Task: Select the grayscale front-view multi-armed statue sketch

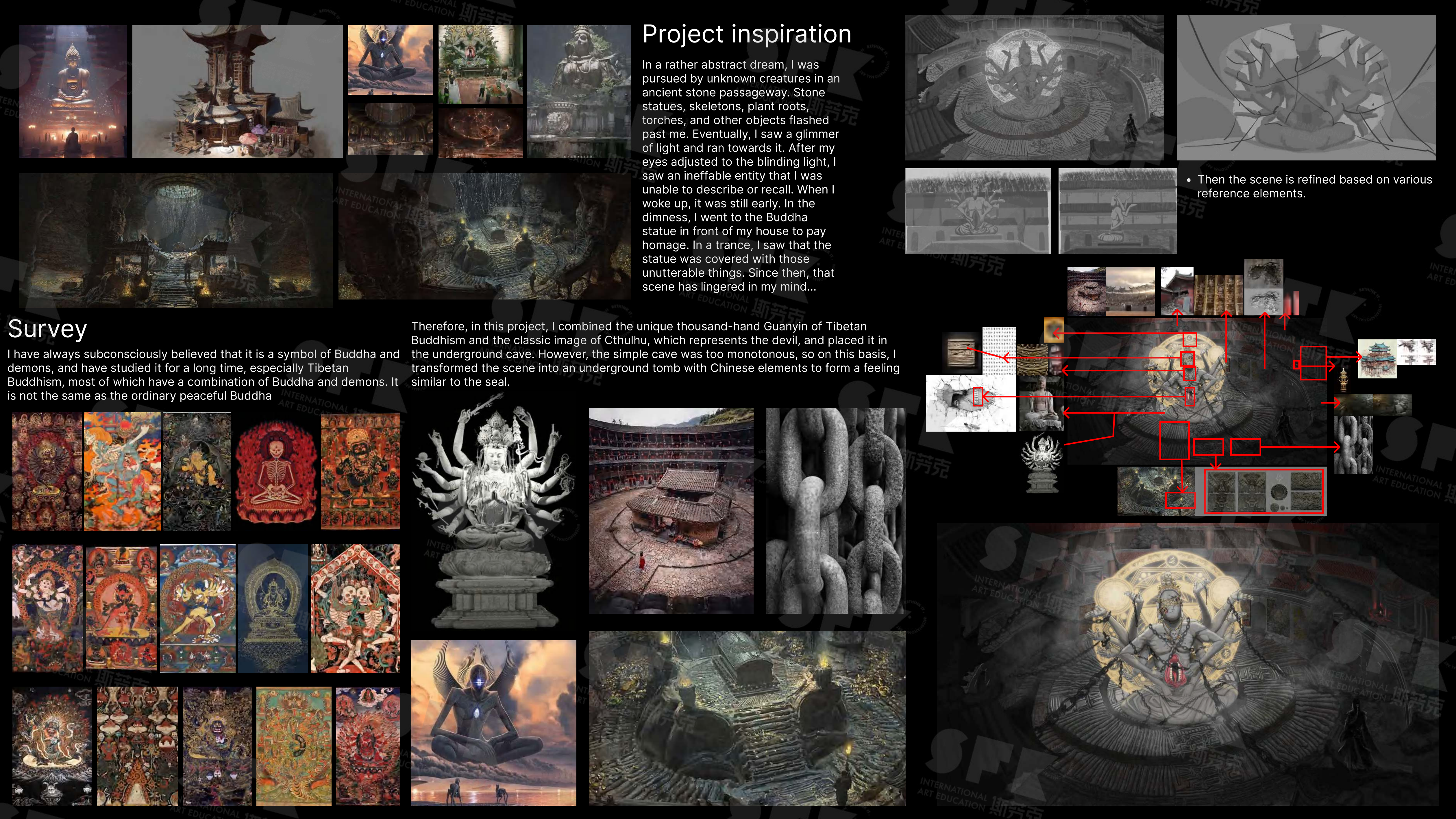Action: click(x=978, y=211)
